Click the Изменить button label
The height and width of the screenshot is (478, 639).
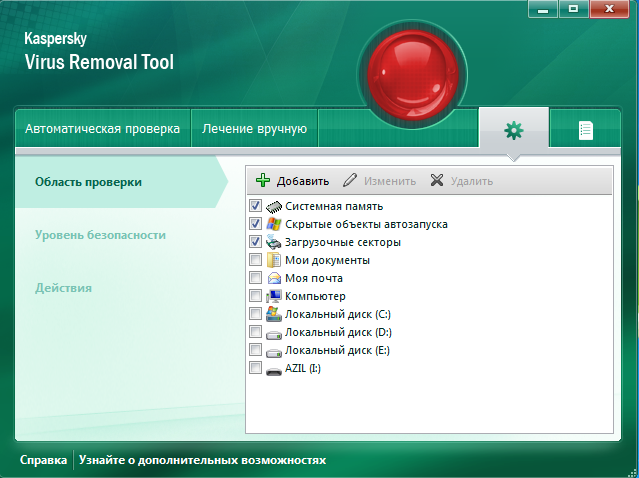click(x=390, y=181)
